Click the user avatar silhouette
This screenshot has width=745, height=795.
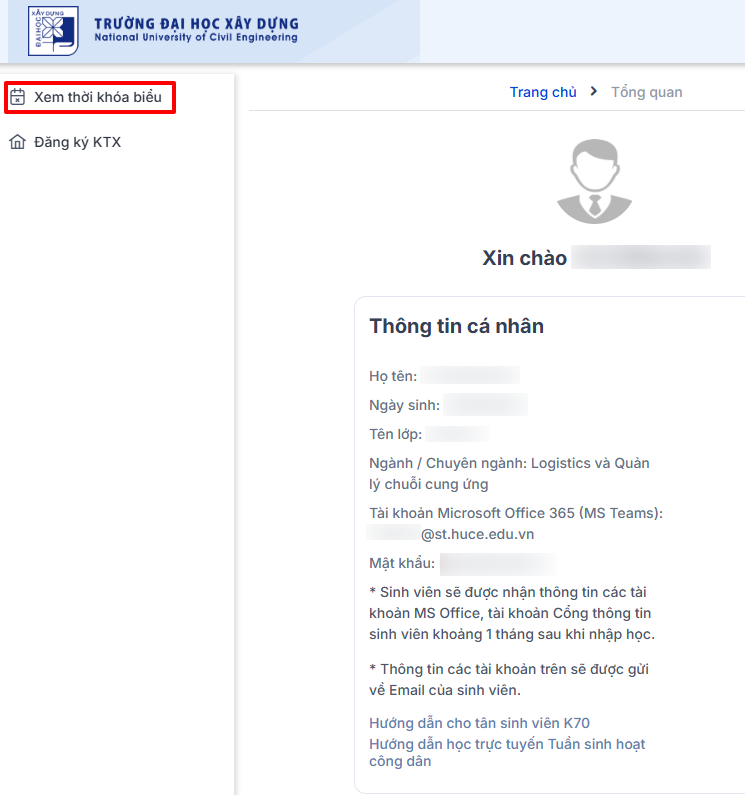coord(595,181)
